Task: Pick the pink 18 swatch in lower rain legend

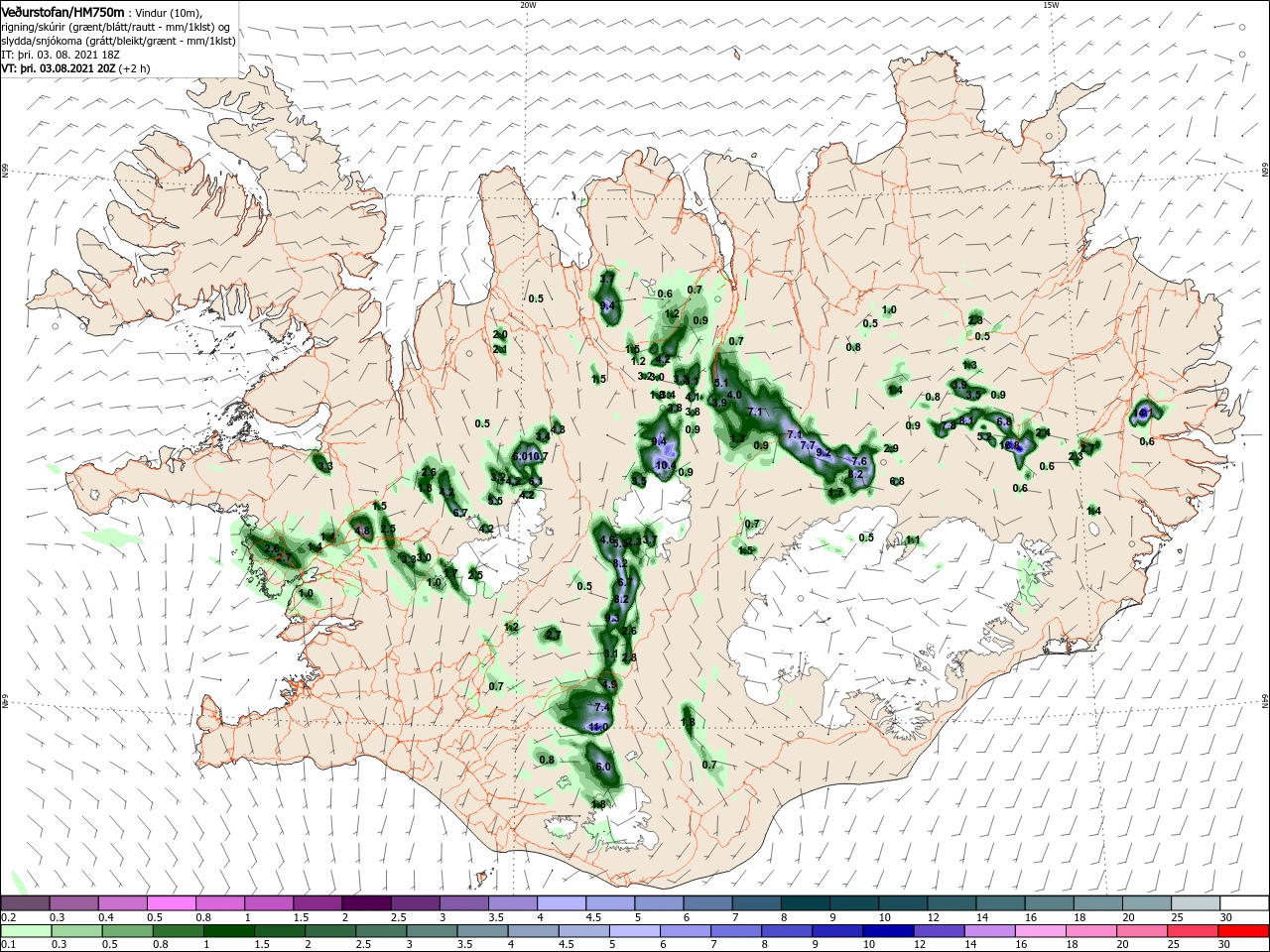Action: (1090, 931)
